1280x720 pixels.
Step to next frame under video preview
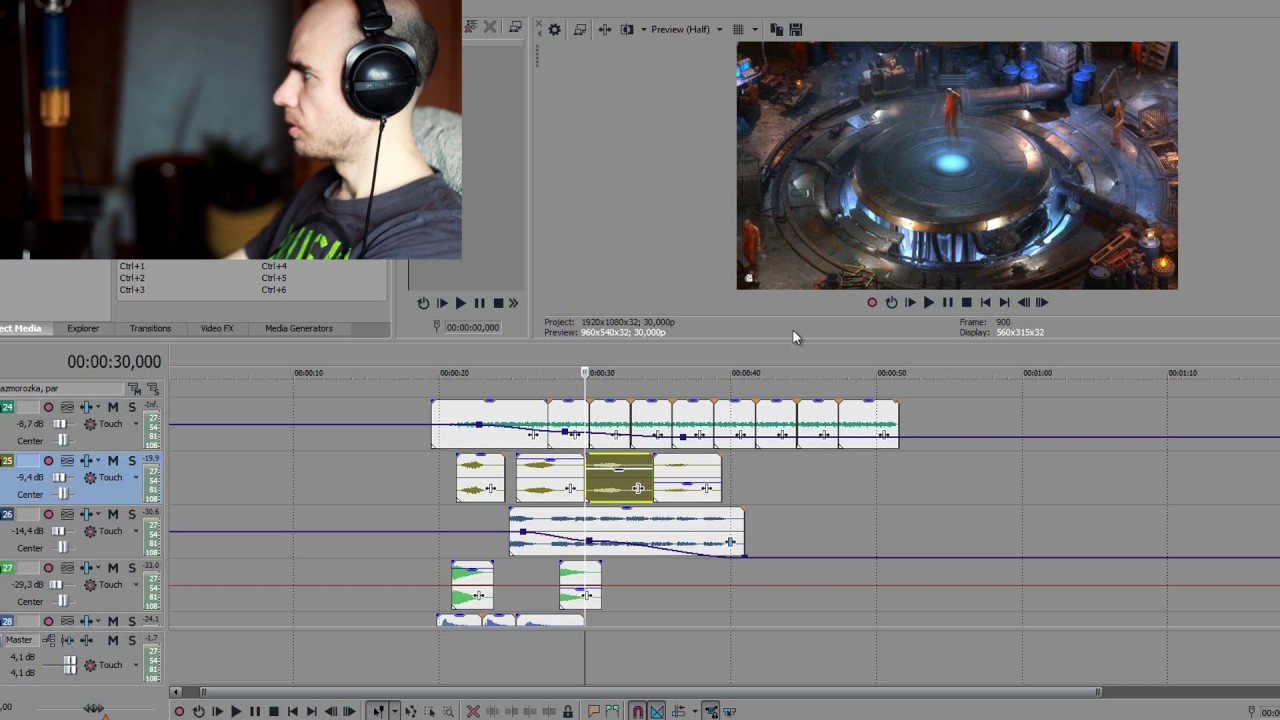click(1041, 302)
